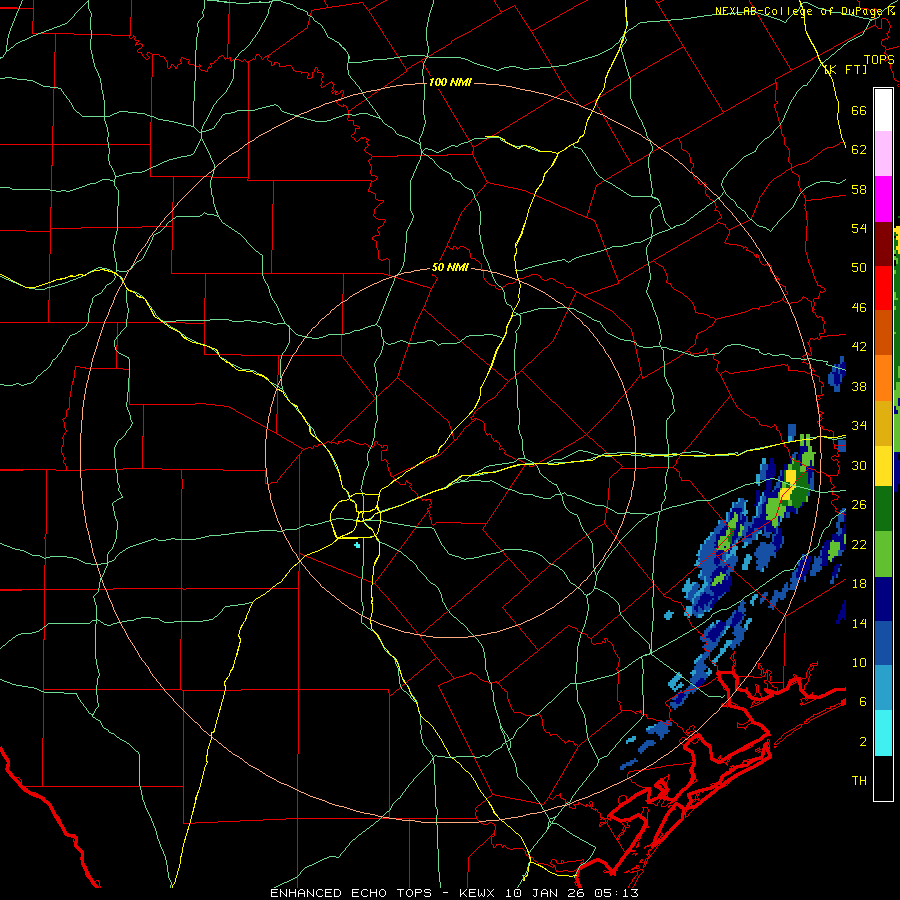This screenshot has width=900, height=900.
Task: Click the 05:13 timestamp in caption
Action: [618, 893]
